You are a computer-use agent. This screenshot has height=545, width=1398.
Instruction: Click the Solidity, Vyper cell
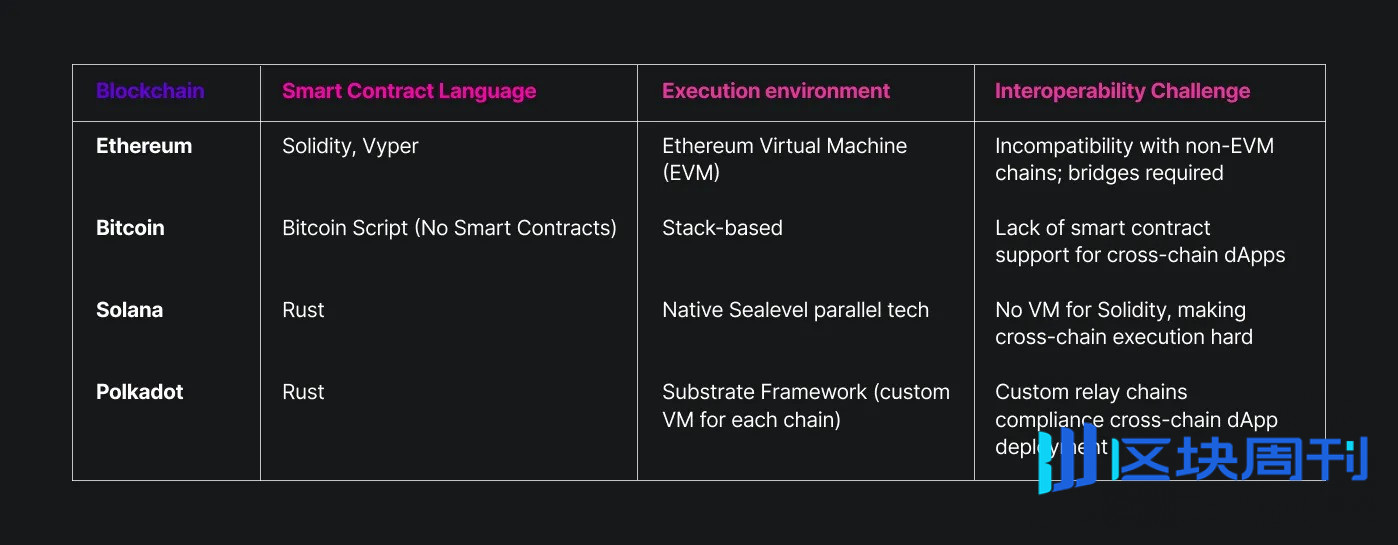click(x=350, y=146)
